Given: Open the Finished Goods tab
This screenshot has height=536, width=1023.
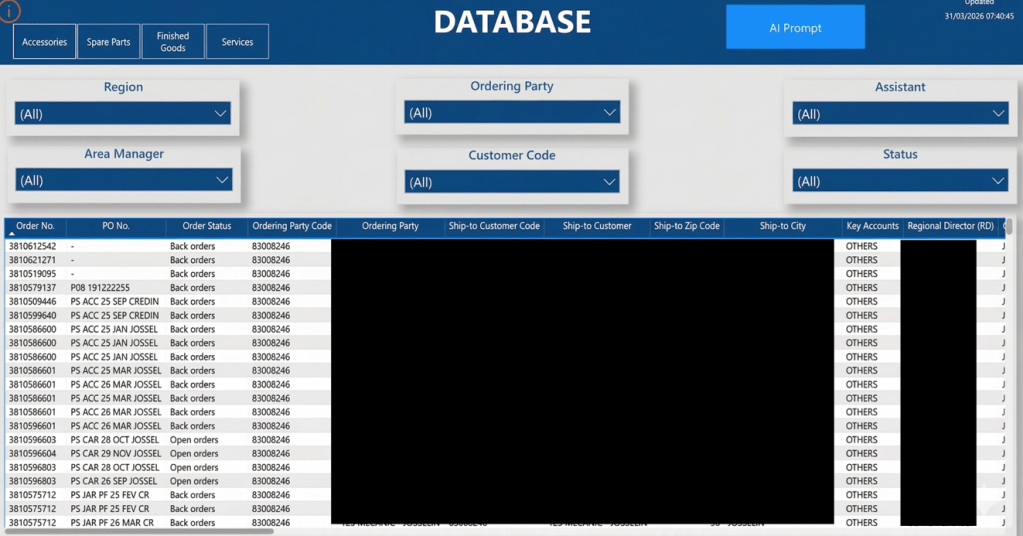Looking at the screenshot, I should tap(173, 42).
